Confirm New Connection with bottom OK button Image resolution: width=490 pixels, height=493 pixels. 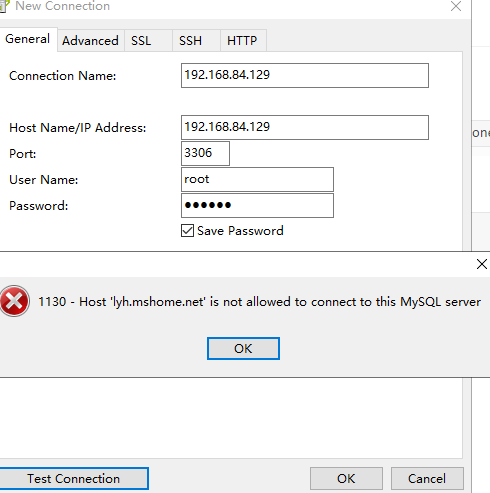coord(346,479)
